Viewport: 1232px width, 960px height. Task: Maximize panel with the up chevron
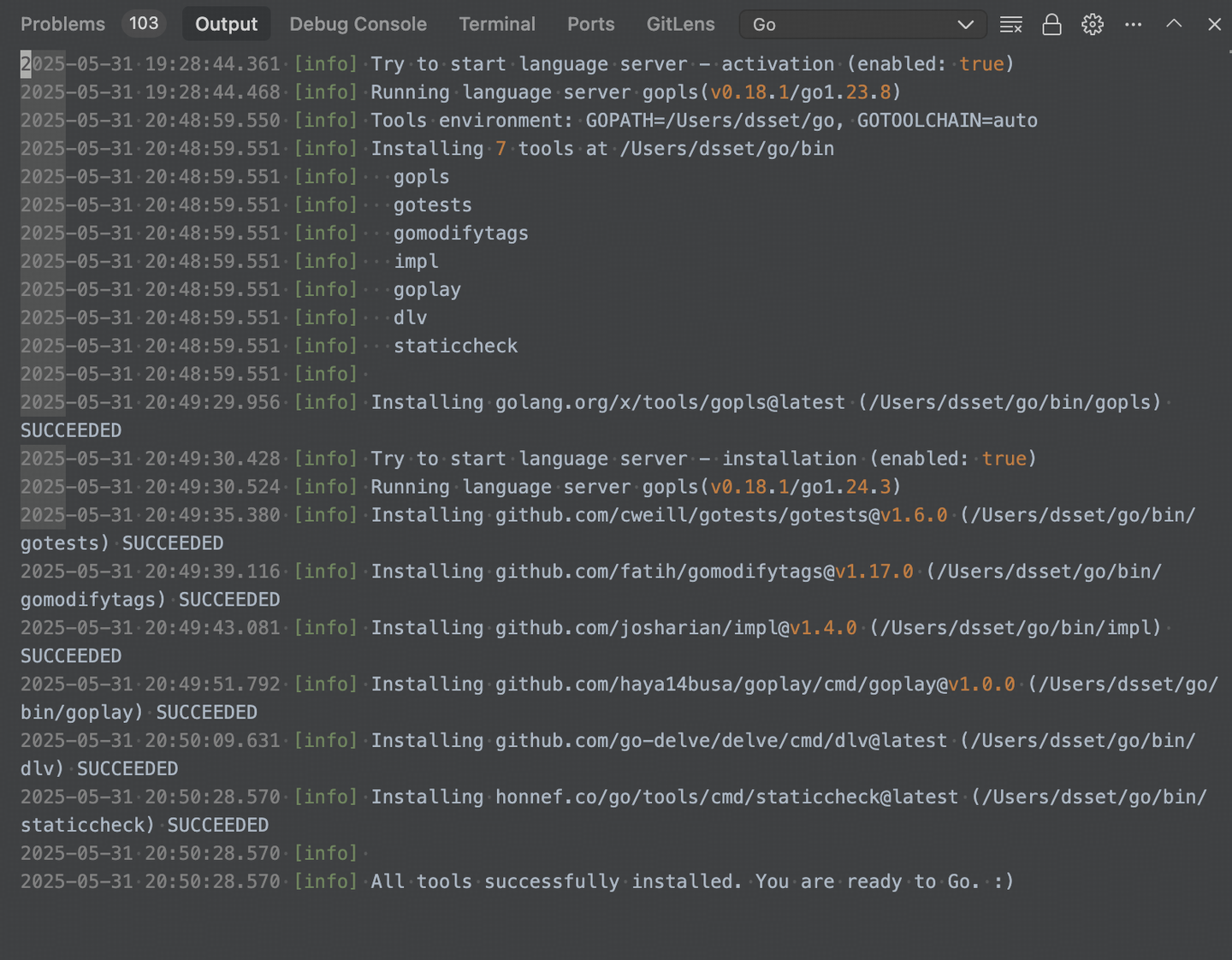point(1174,24)
